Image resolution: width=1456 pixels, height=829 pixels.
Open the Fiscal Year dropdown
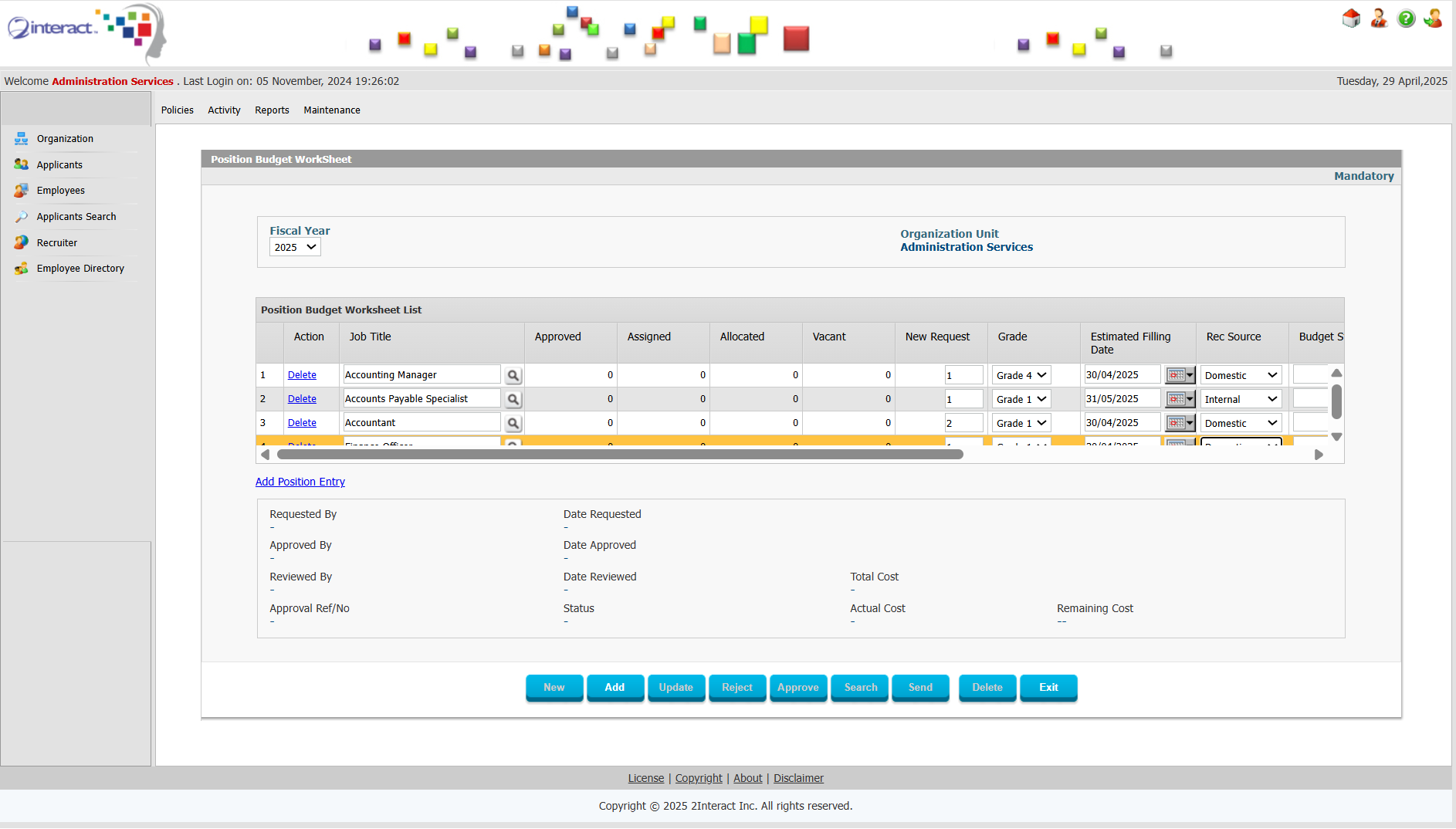click(294, 247)
